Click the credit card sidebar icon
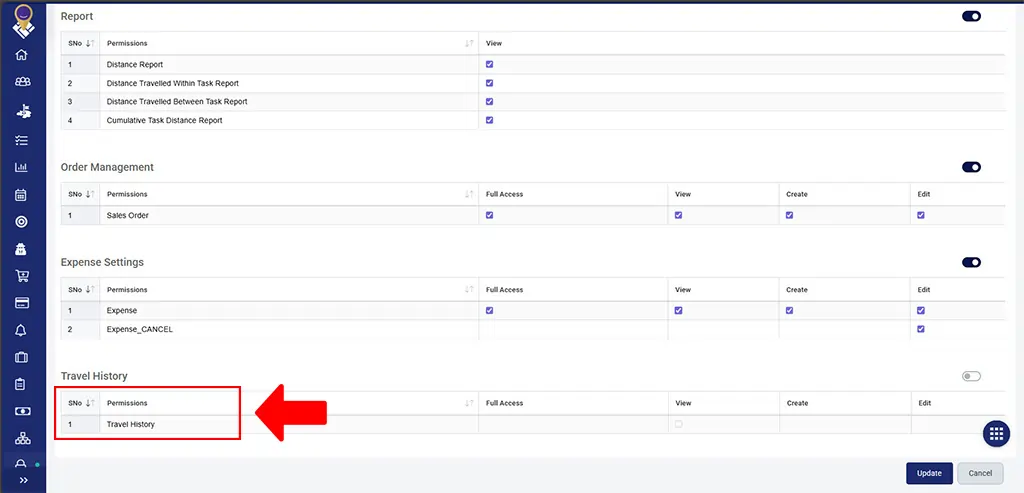The width and height of the screenshot is (1024, 493). tap(21, 303)
